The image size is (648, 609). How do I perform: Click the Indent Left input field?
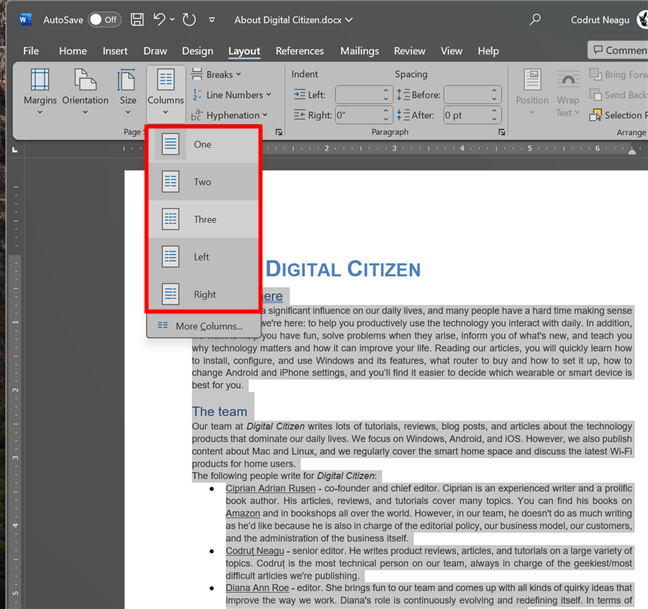359,95
